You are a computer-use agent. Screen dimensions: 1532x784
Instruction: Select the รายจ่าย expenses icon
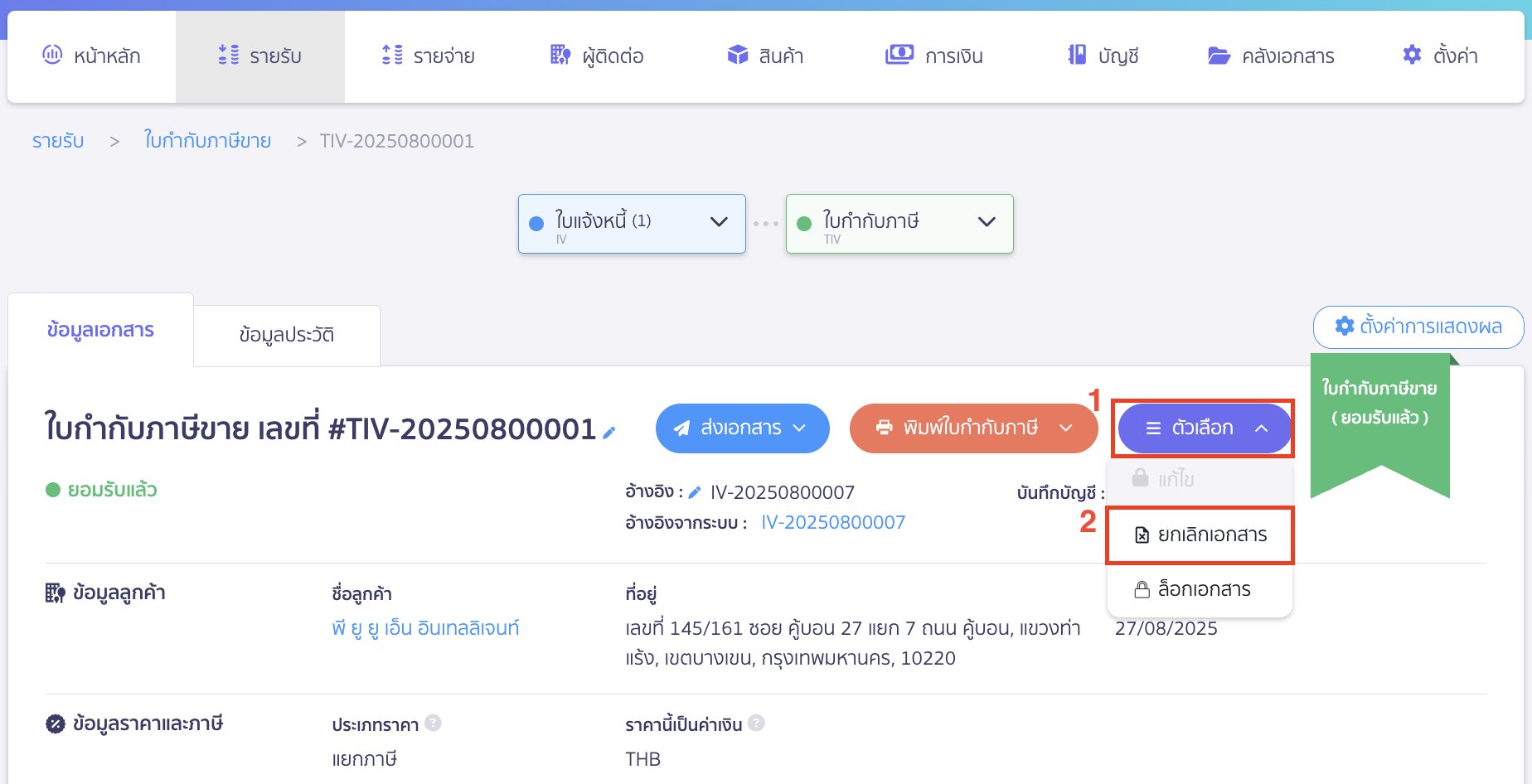(390, 55)
